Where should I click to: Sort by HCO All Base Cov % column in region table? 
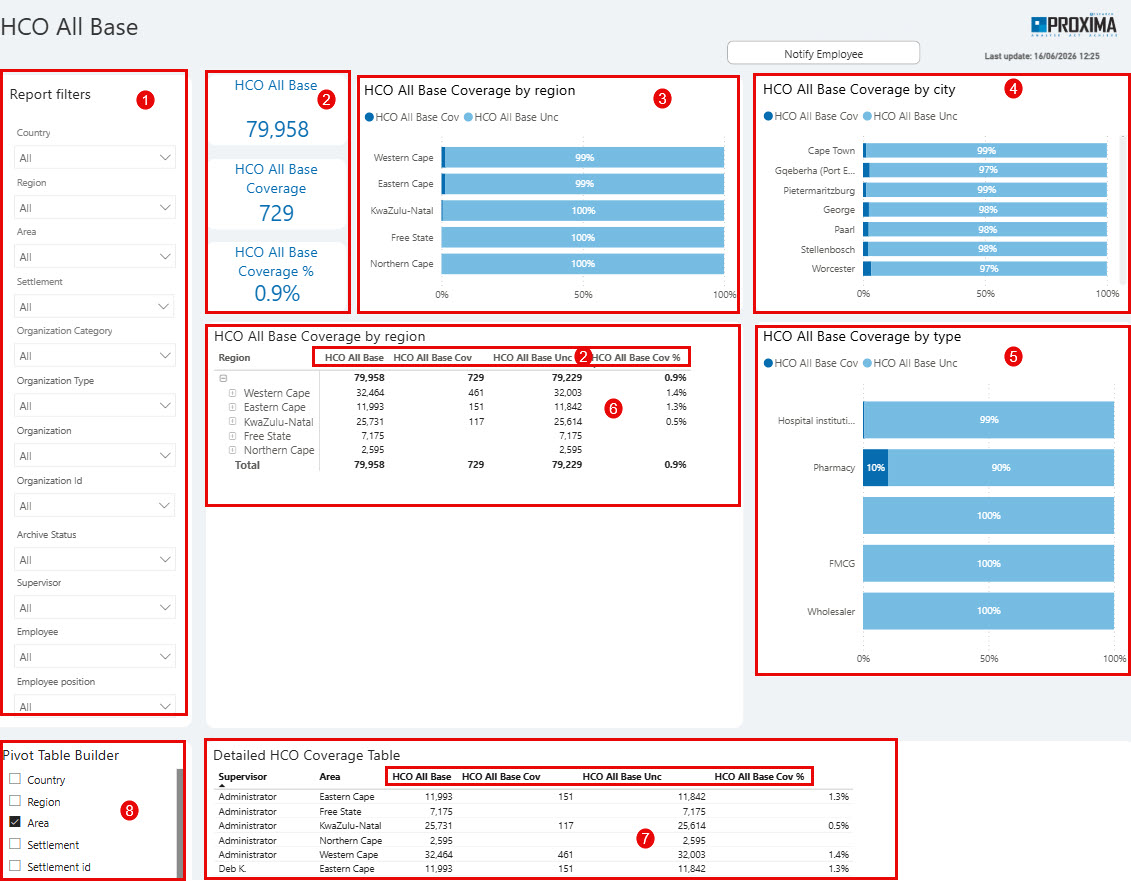636,358
